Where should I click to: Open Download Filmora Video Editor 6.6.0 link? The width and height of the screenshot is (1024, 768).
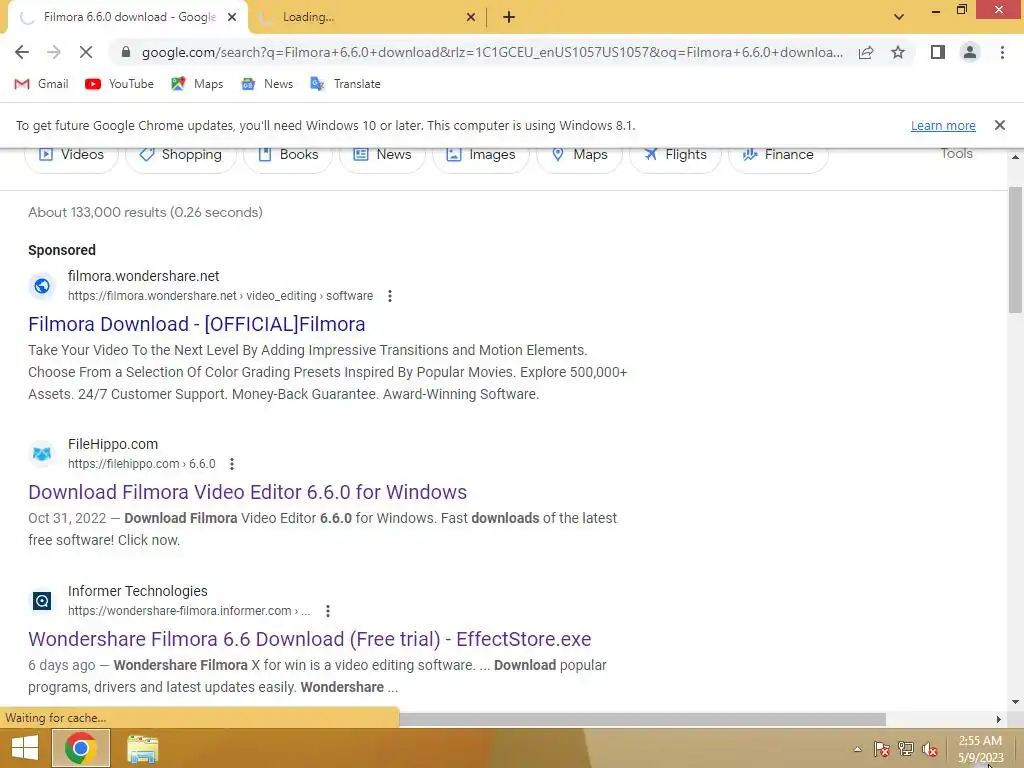[248, 492]
